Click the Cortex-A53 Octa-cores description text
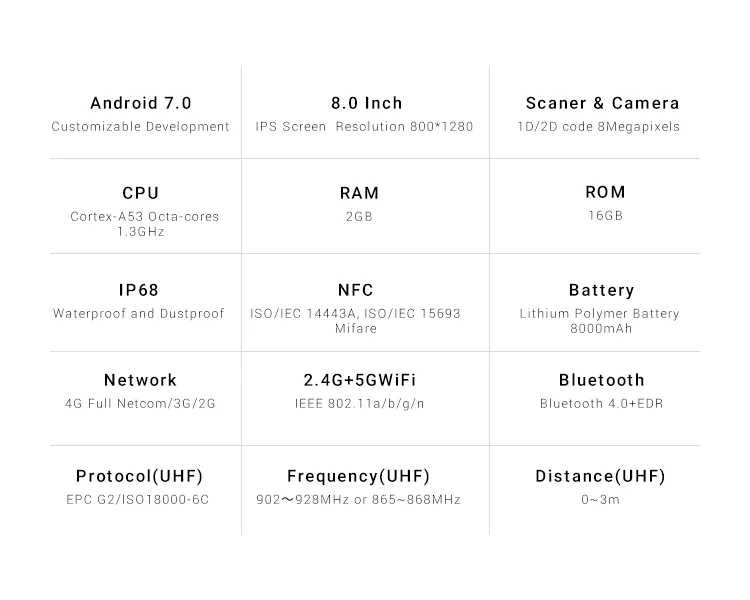Viewport: 750px width, 600px height. (x=144, y=216)
